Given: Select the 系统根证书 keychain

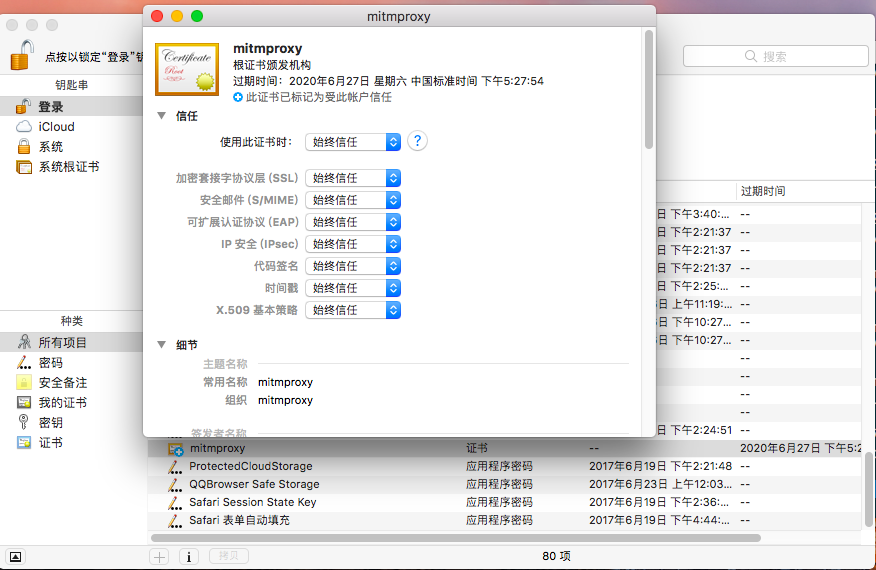Looking at the screenshot, I should 72,167.
